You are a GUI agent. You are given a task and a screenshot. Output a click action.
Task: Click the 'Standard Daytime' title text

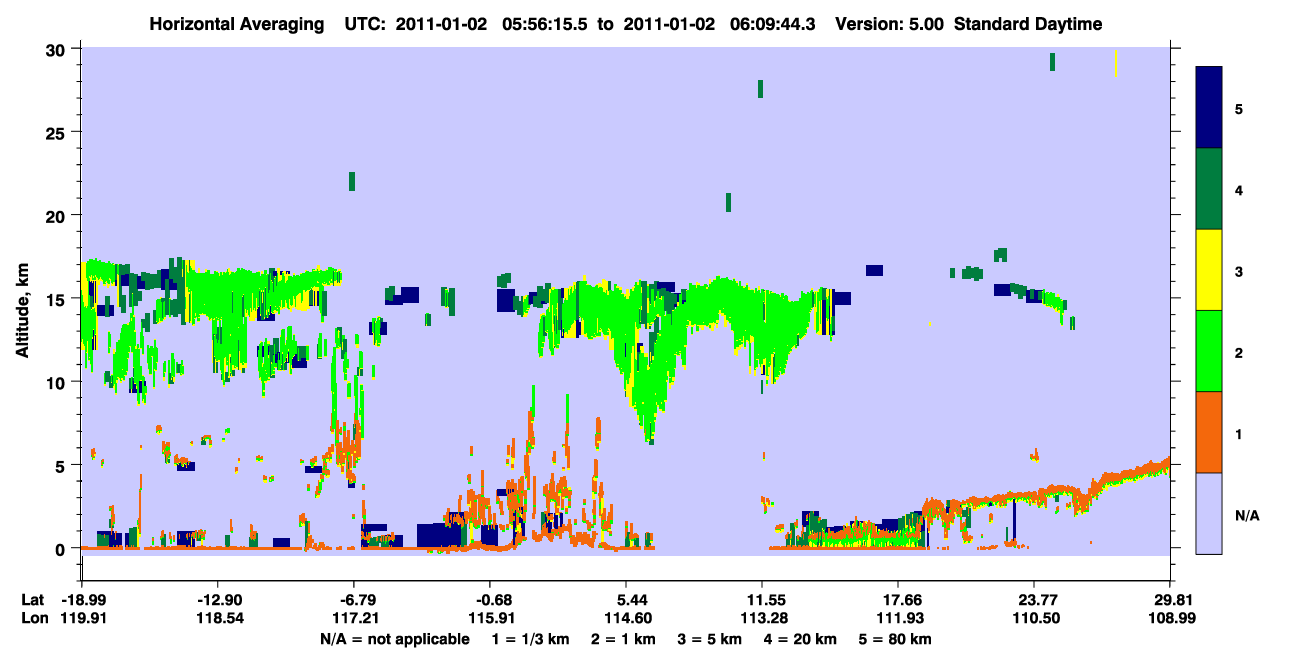(x=1028, y=24)
